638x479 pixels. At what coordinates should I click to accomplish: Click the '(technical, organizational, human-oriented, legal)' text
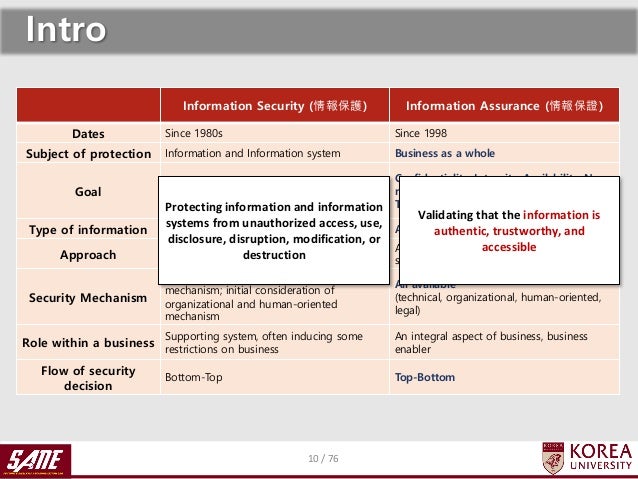tap(498, 304)
